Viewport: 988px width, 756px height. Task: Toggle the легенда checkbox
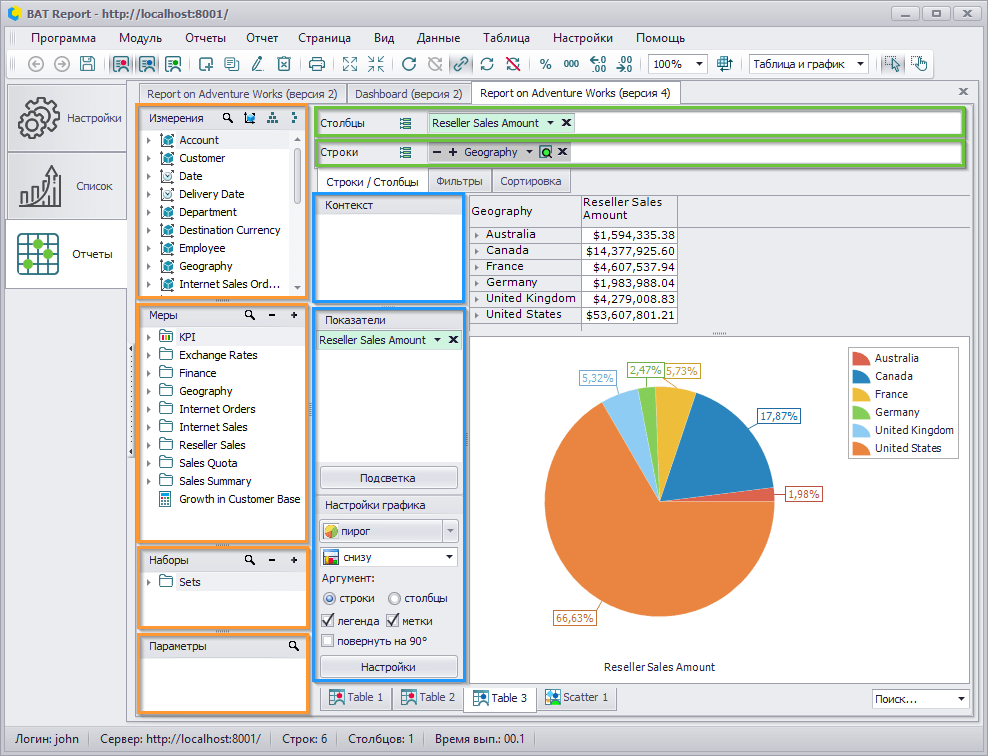tap(328, 621)
